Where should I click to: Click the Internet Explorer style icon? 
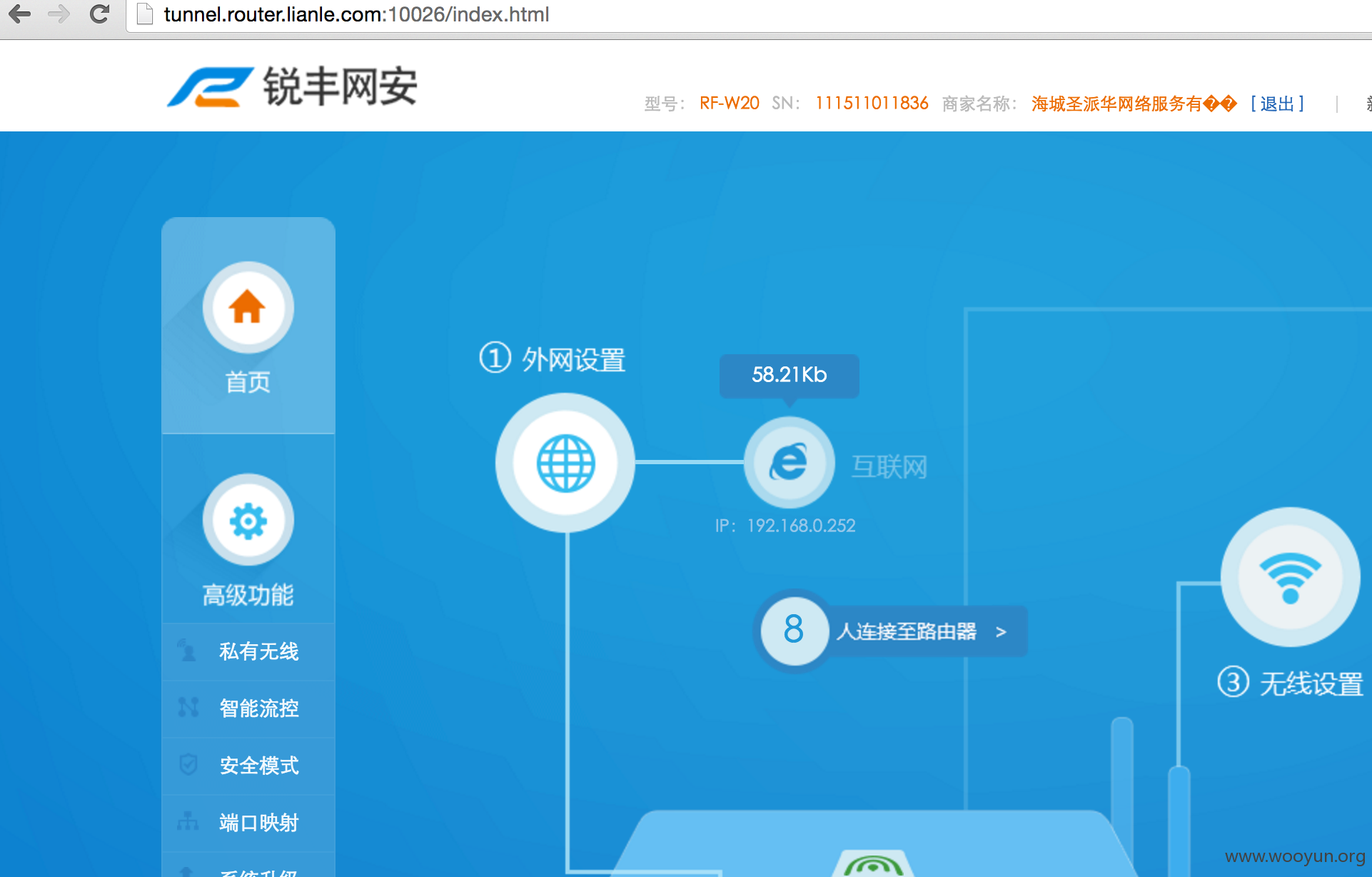pyautogui.click(x=789, y=463)
